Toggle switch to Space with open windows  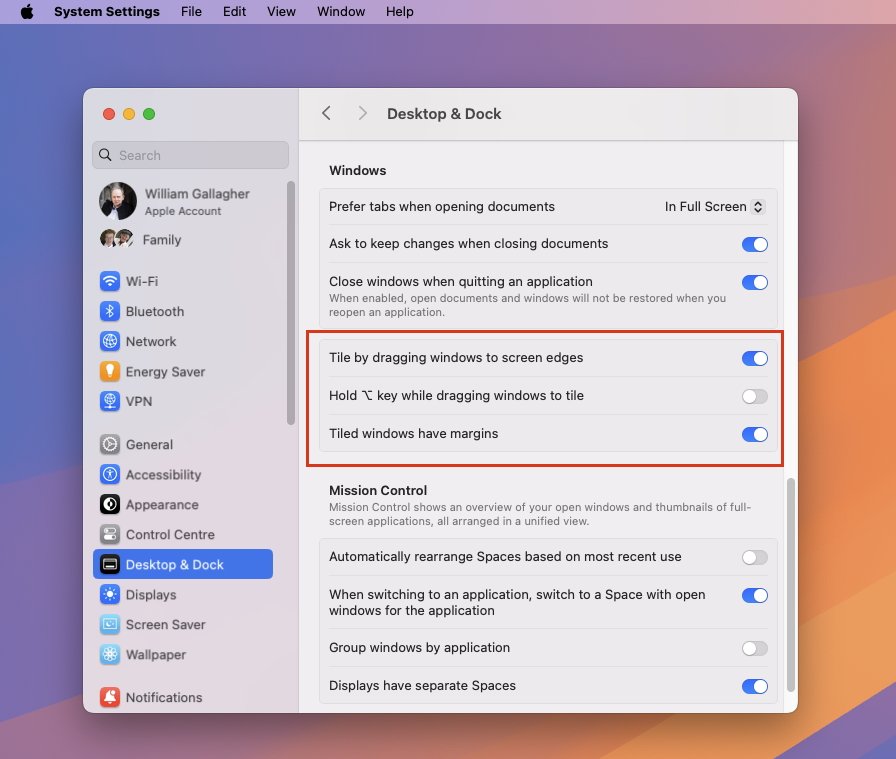point(754,596)
